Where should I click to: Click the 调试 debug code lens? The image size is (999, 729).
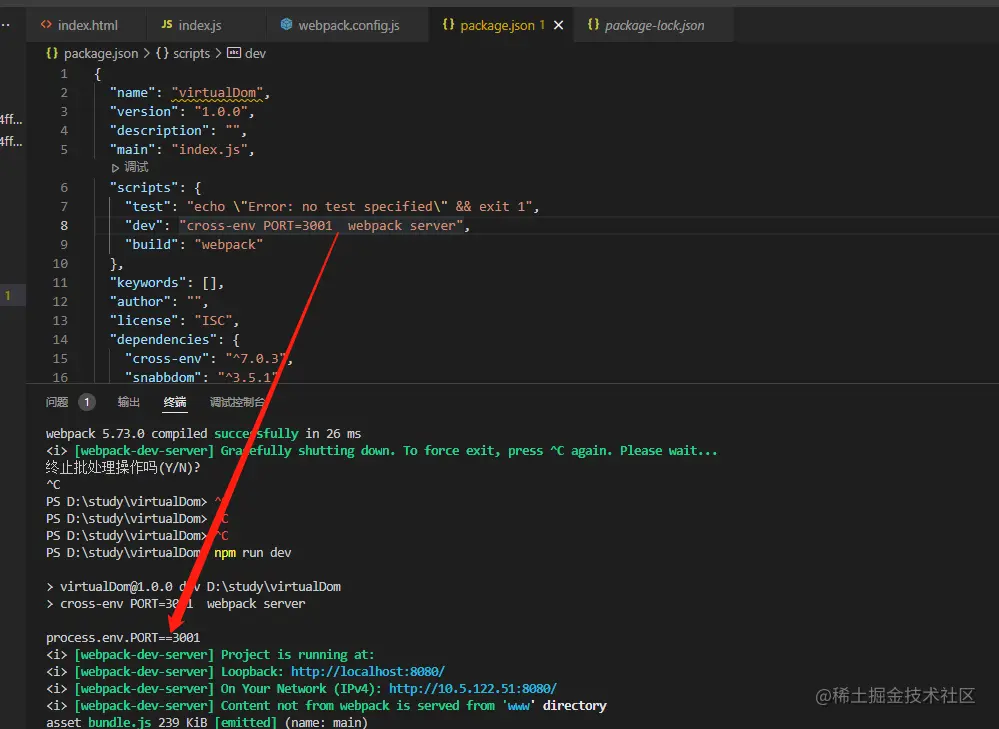[136, 167]
